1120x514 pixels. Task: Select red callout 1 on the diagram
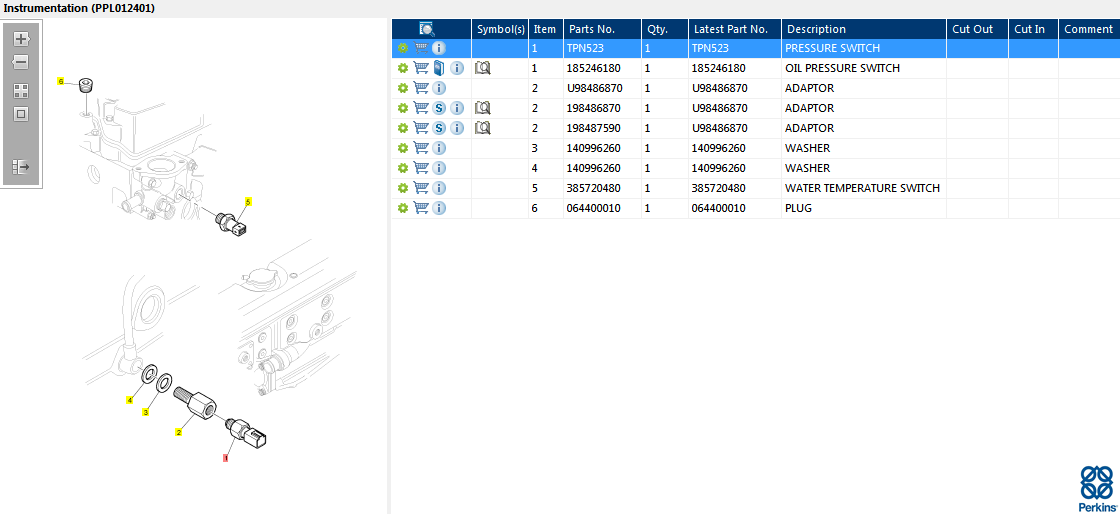click(225, 458)
